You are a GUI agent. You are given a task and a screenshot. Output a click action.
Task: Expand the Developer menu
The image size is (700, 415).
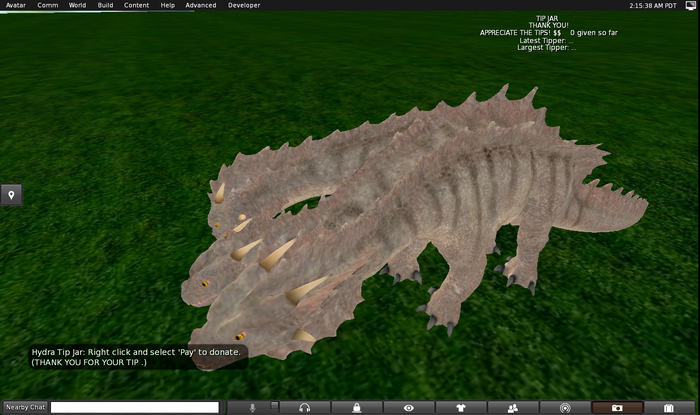(x=244, y=5)
